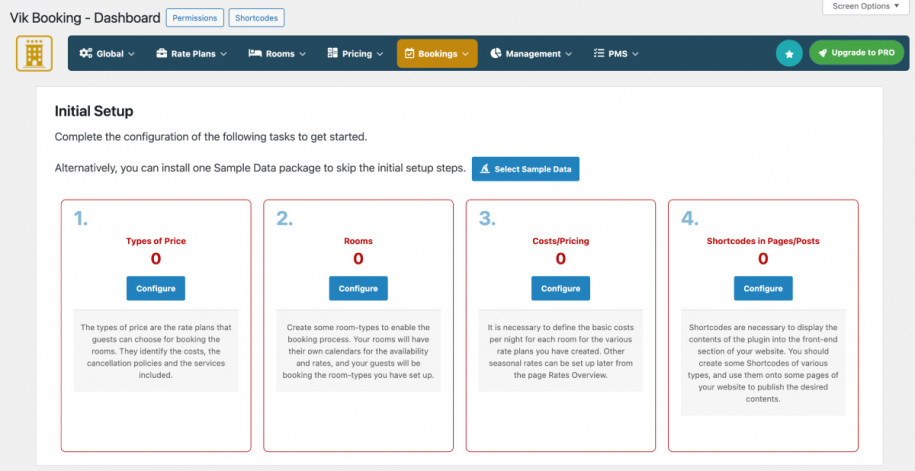Configure Types of Price in step 1

pos(156,288)
